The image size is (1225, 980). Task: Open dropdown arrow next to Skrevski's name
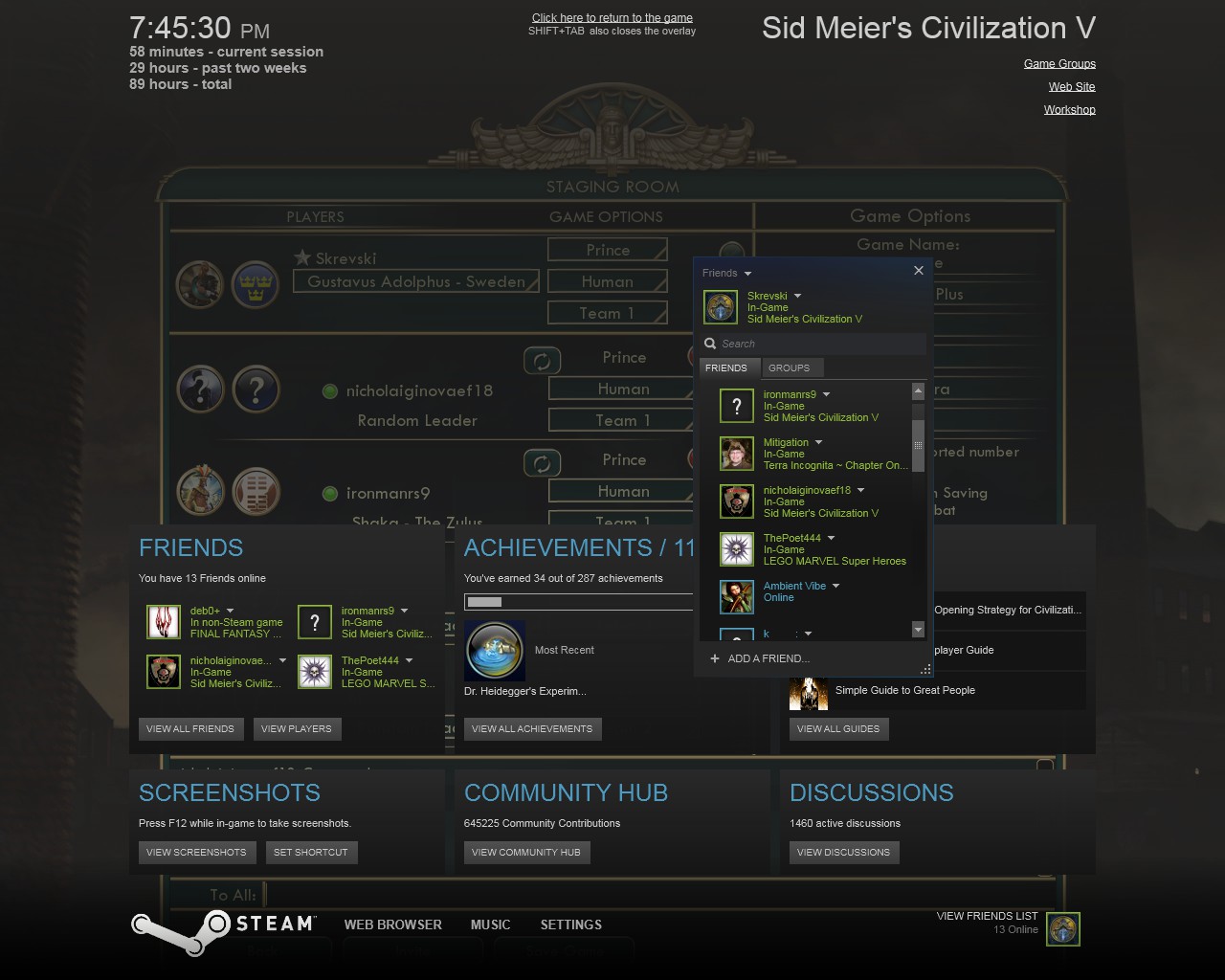797,297
